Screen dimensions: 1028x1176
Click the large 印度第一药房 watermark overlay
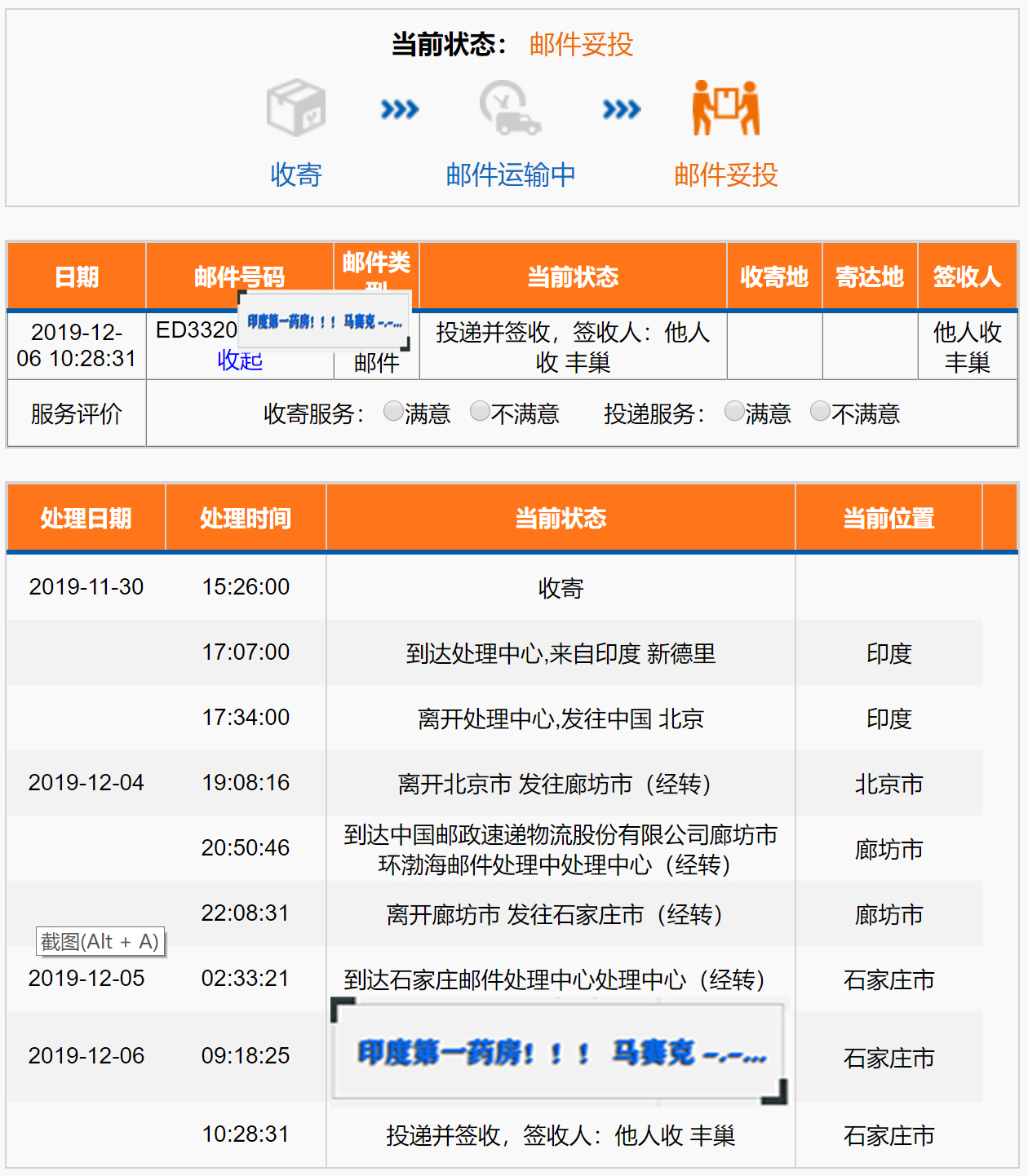561,1052
